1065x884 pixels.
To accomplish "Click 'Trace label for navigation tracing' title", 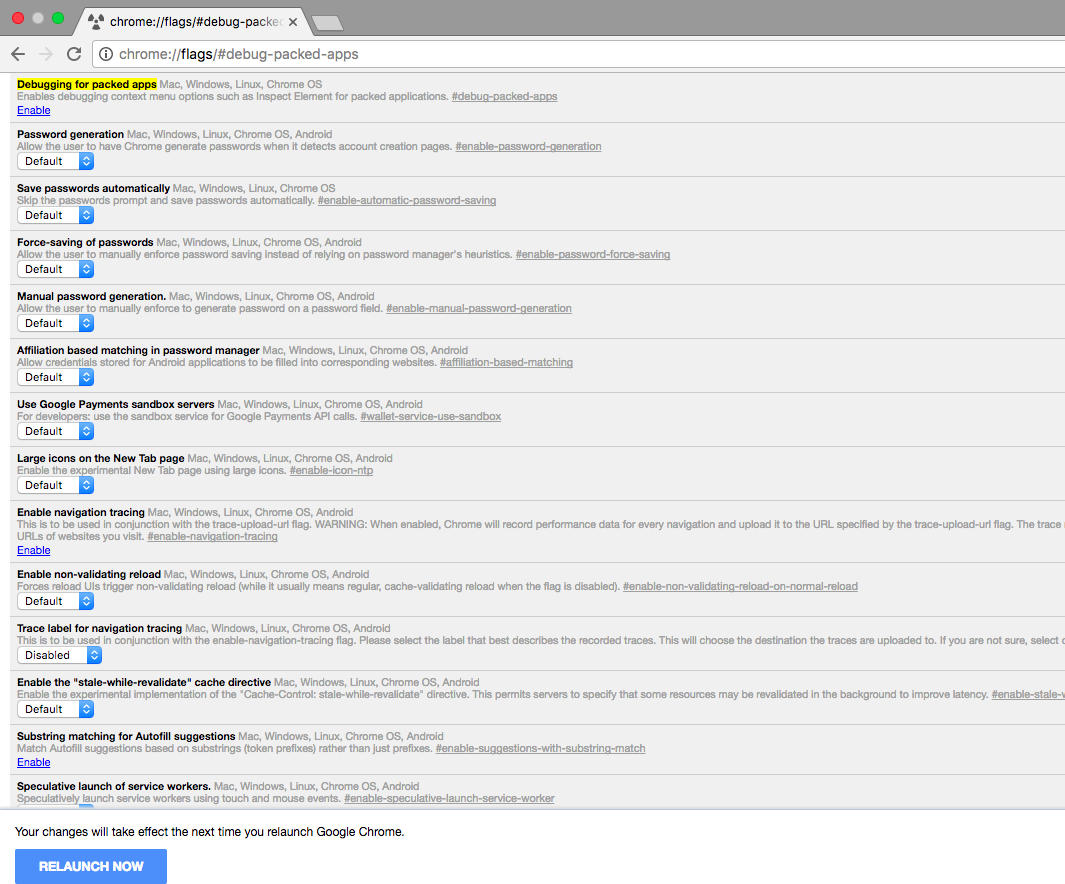I will 99,628.
